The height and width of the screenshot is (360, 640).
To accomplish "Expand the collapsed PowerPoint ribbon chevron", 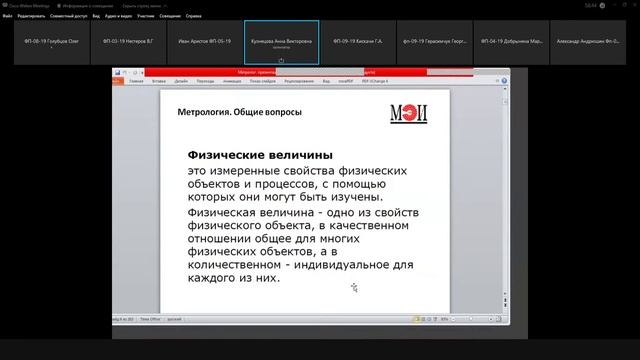I will 497,81.
